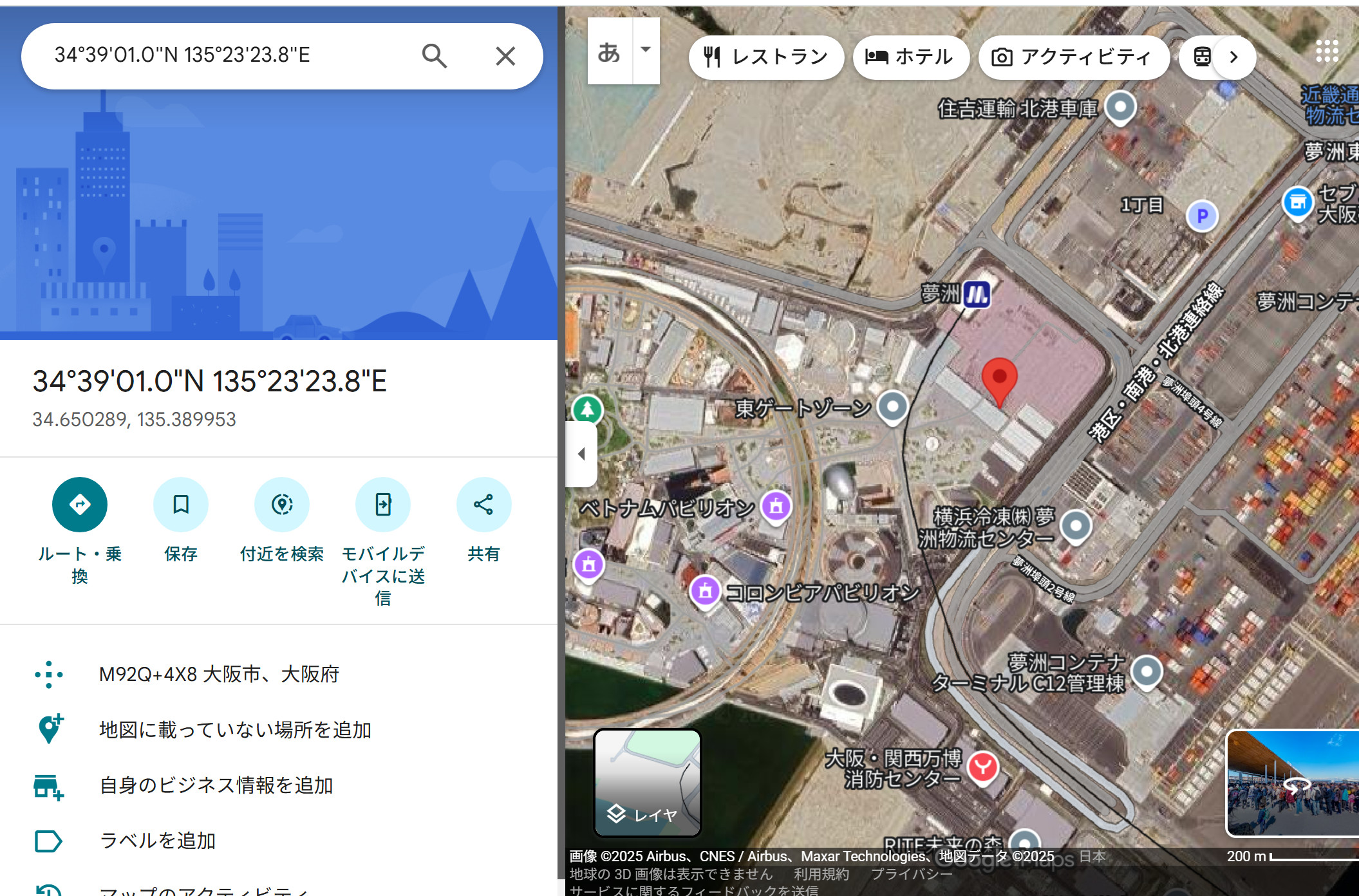The height and width of the screenshot is (896, 1359).
Task: Open the Street View photo thumbnail
Action: [x=1294, y=783]
